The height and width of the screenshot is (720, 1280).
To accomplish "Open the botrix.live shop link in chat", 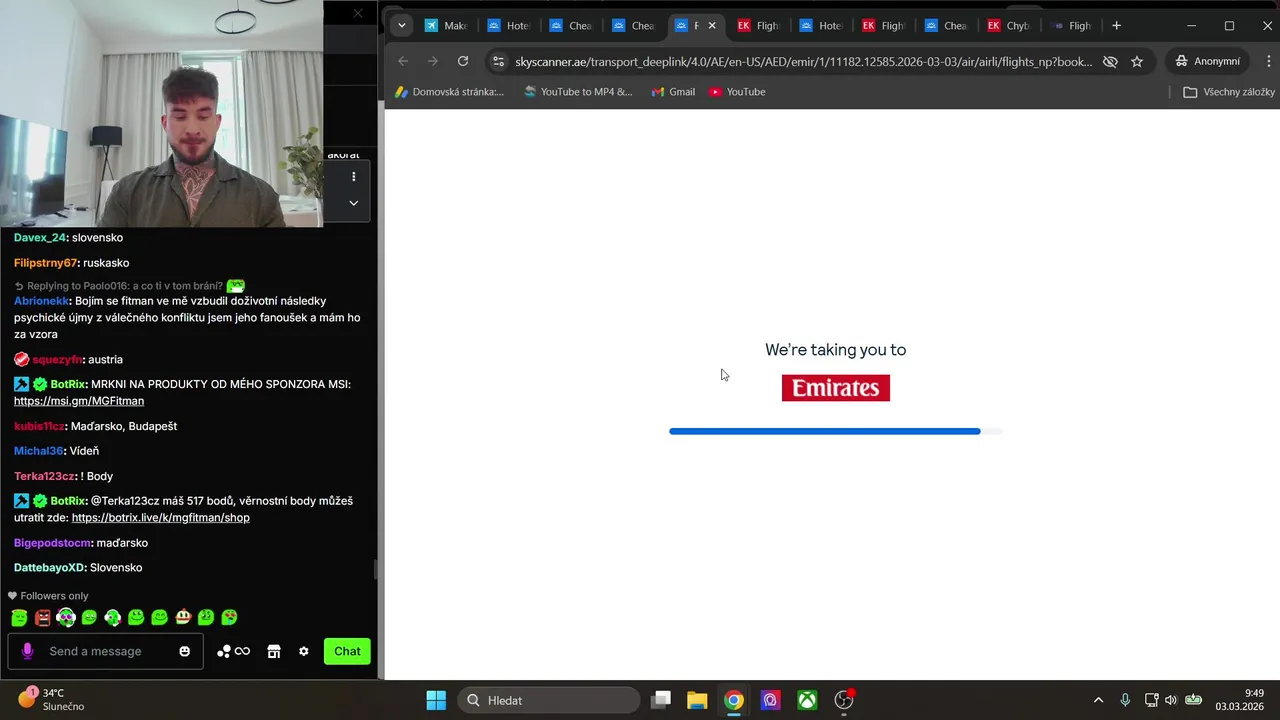I will [161, 518].
